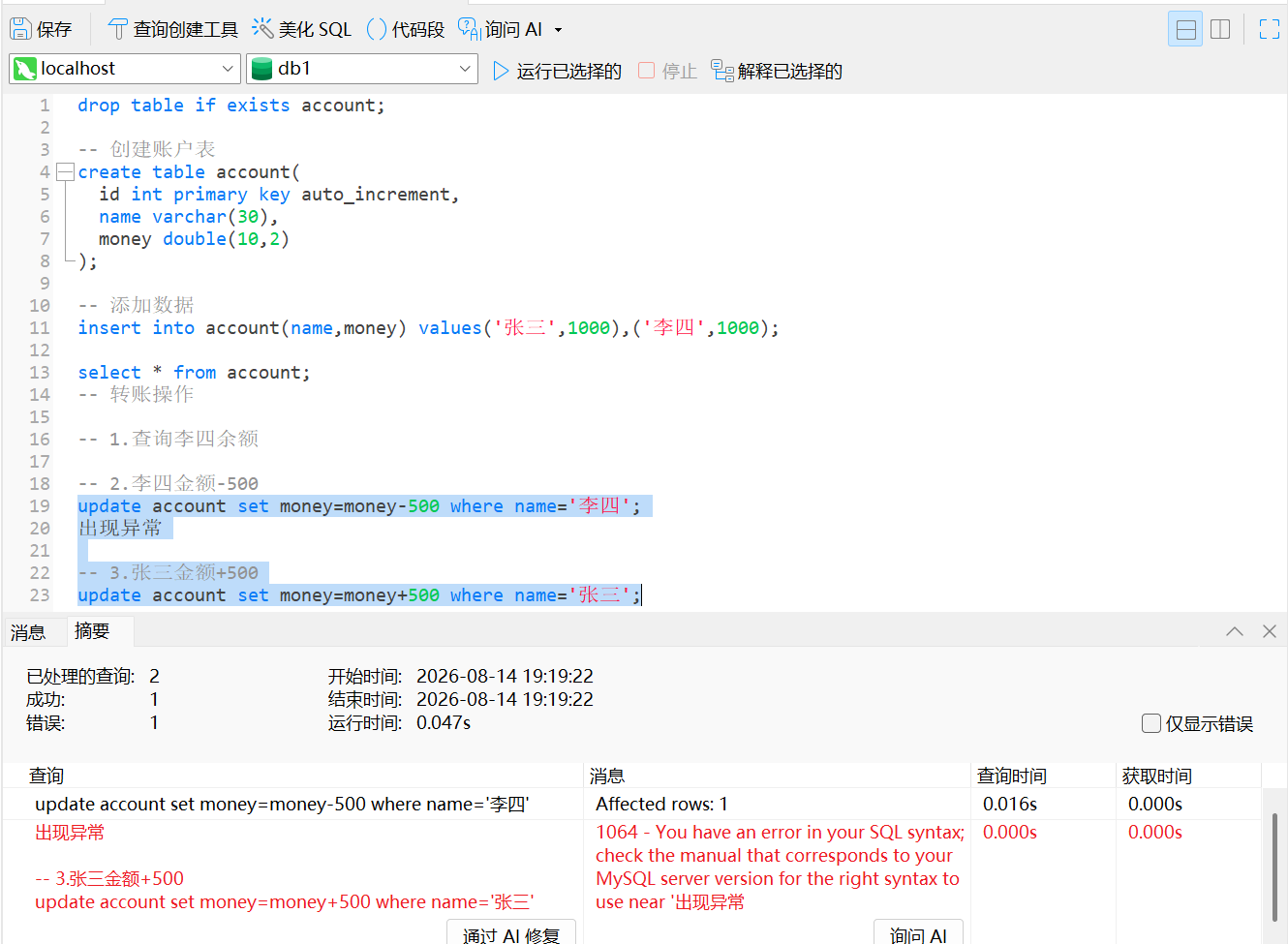Open the Code Snippet (代码段) panel
Viewport: 1288px width, 944px height.
(x=405, y=29)
